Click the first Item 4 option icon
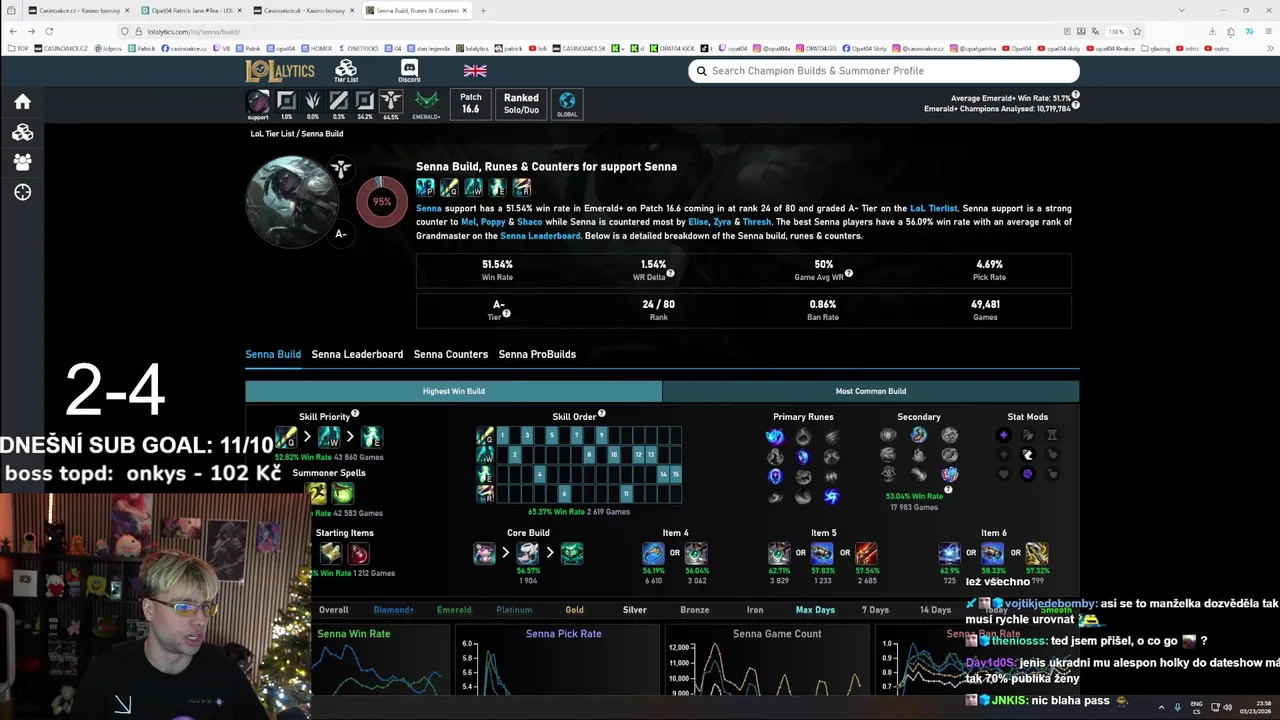Screen dimensions: 1280x720 (653, 553)
